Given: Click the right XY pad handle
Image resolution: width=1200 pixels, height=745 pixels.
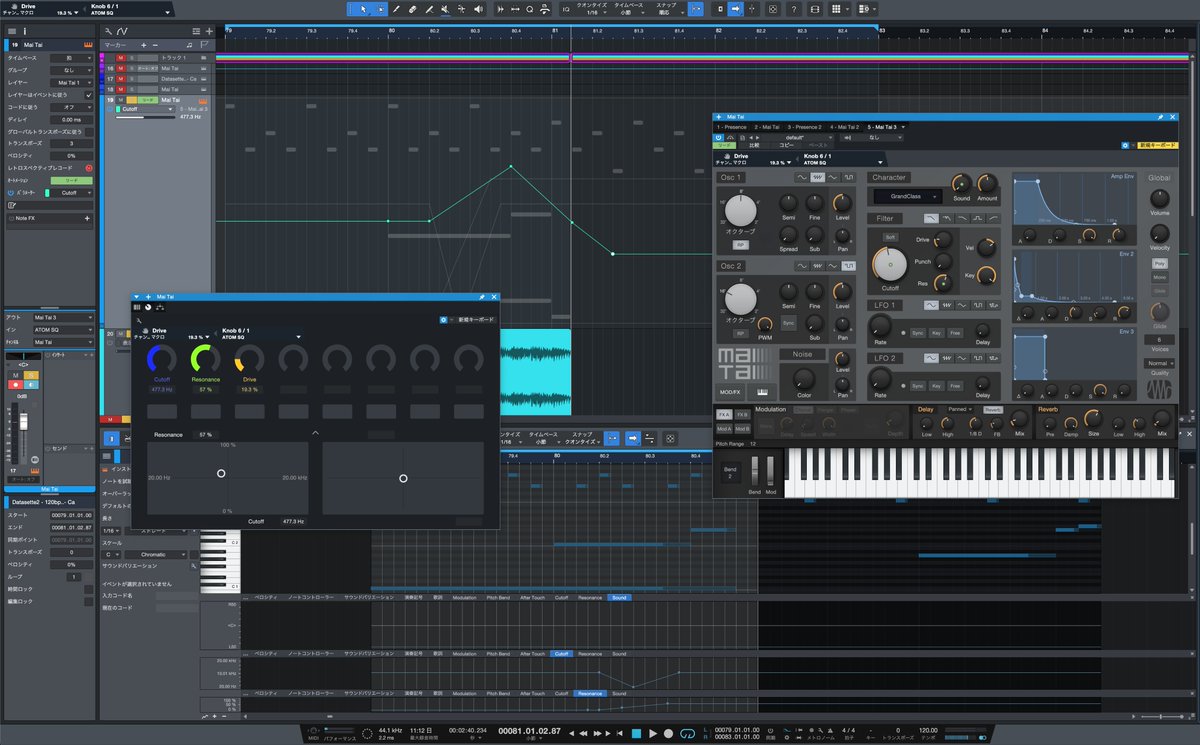Looking at the screenshot, I should 403,478.
